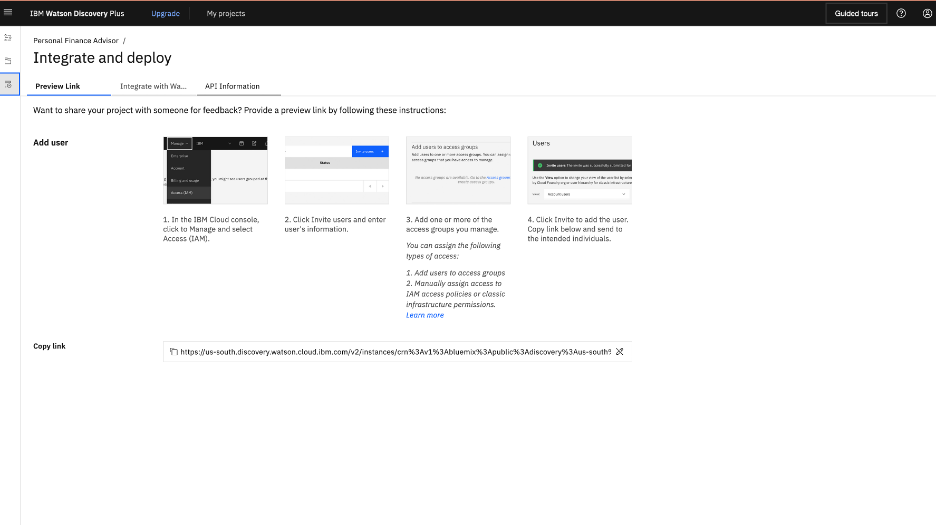This screenshot has height=526, width=936.
Task: Open the help question mark icon
Action: point(901,13)
